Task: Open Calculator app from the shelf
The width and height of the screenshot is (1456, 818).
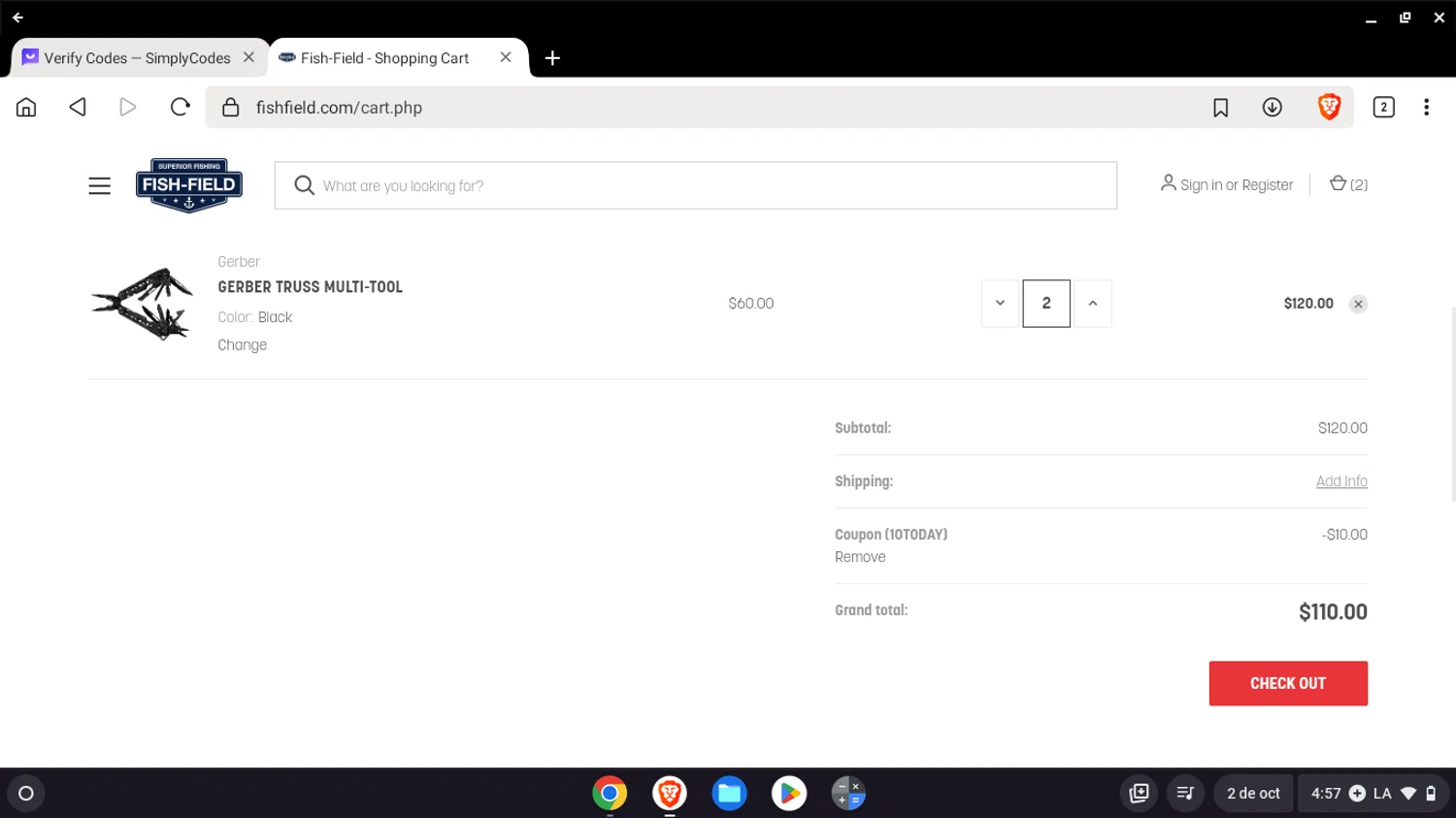Action: click(848, 794)
